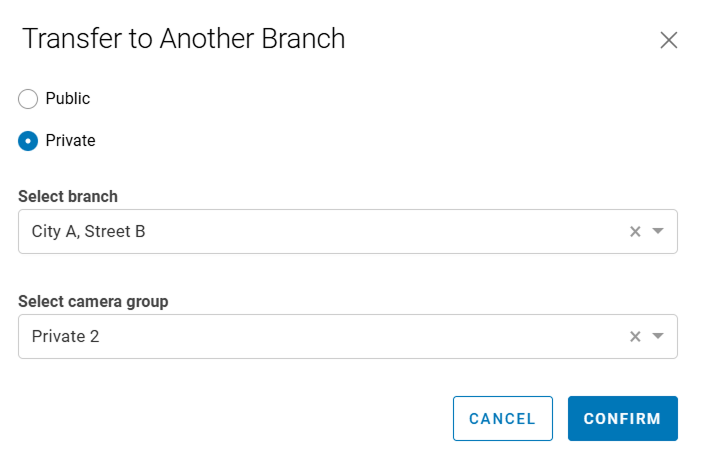This screenshot has width=707, height=462.
Task: Select the Public radio button
Action: (x=28, y=99)
